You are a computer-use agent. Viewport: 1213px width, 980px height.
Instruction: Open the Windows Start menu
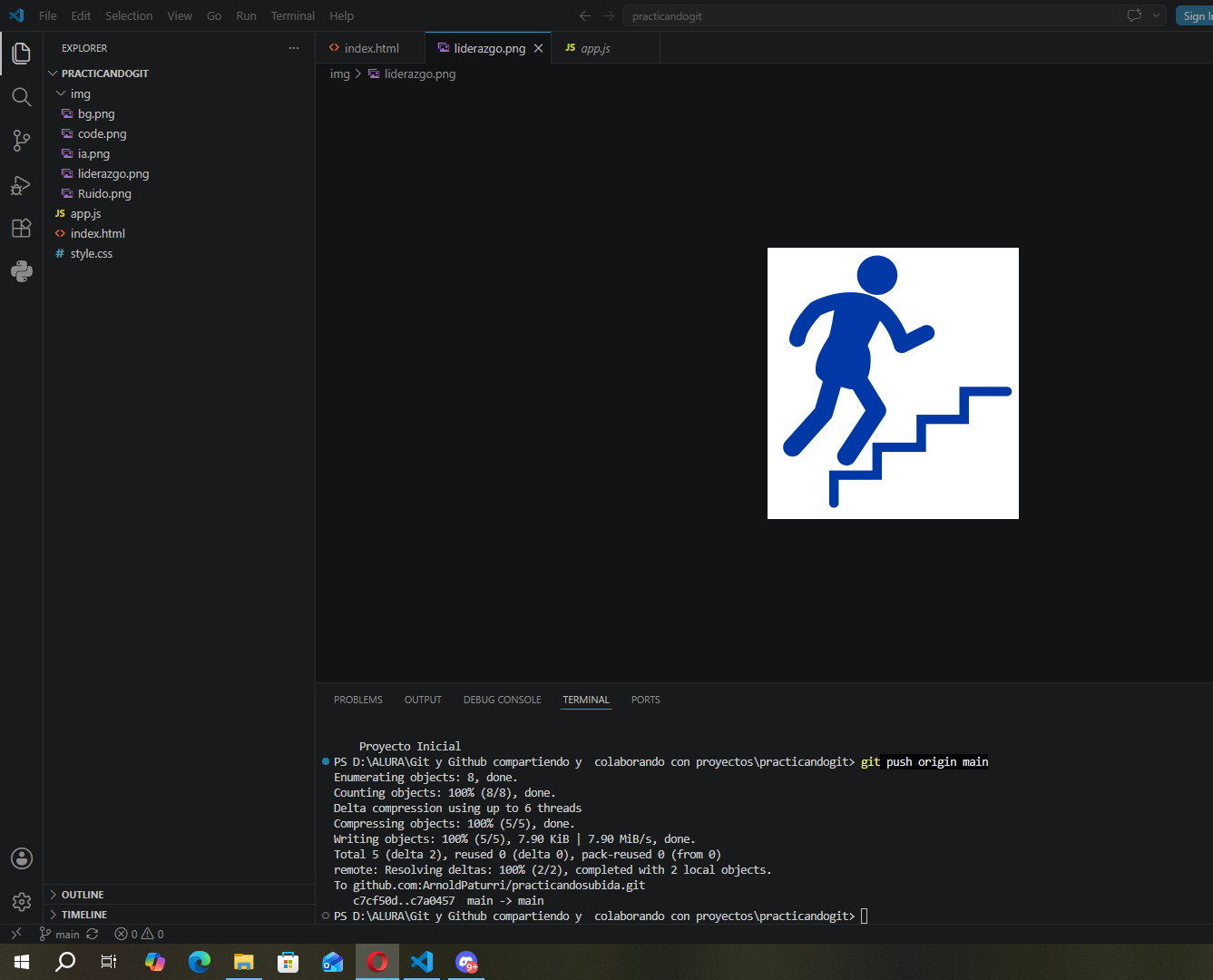(x=22, y=962)
